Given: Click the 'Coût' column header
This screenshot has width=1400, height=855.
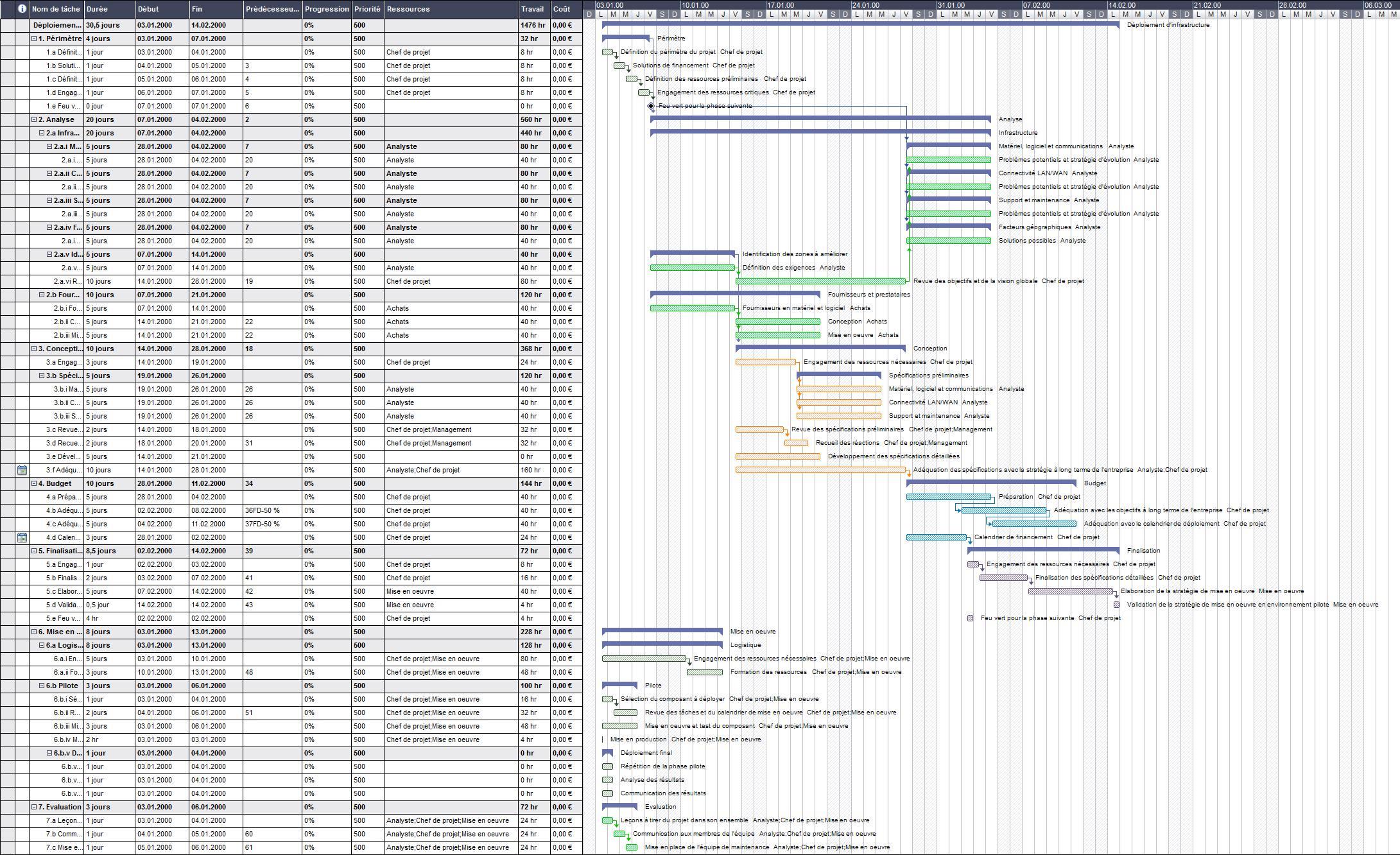Looking at the screenshot, I should click(566, 9).
